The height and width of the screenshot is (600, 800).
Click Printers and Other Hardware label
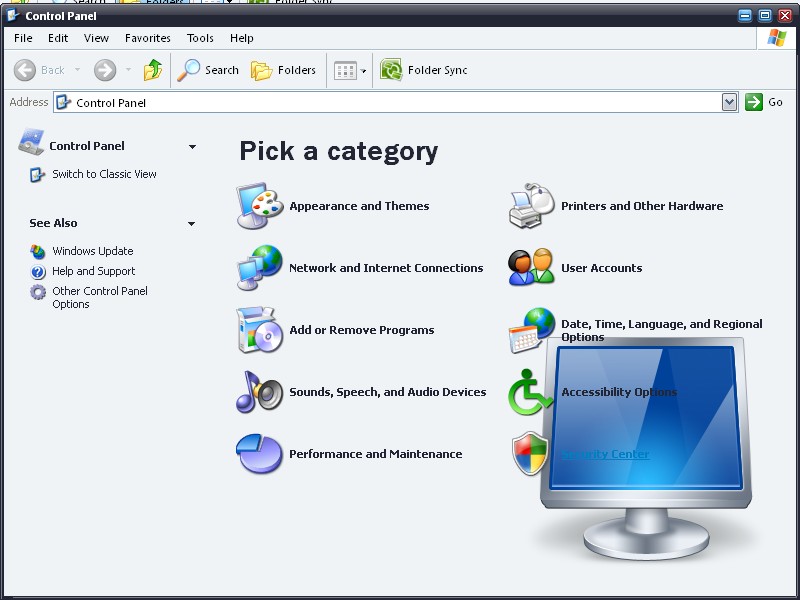coord(642,206)
